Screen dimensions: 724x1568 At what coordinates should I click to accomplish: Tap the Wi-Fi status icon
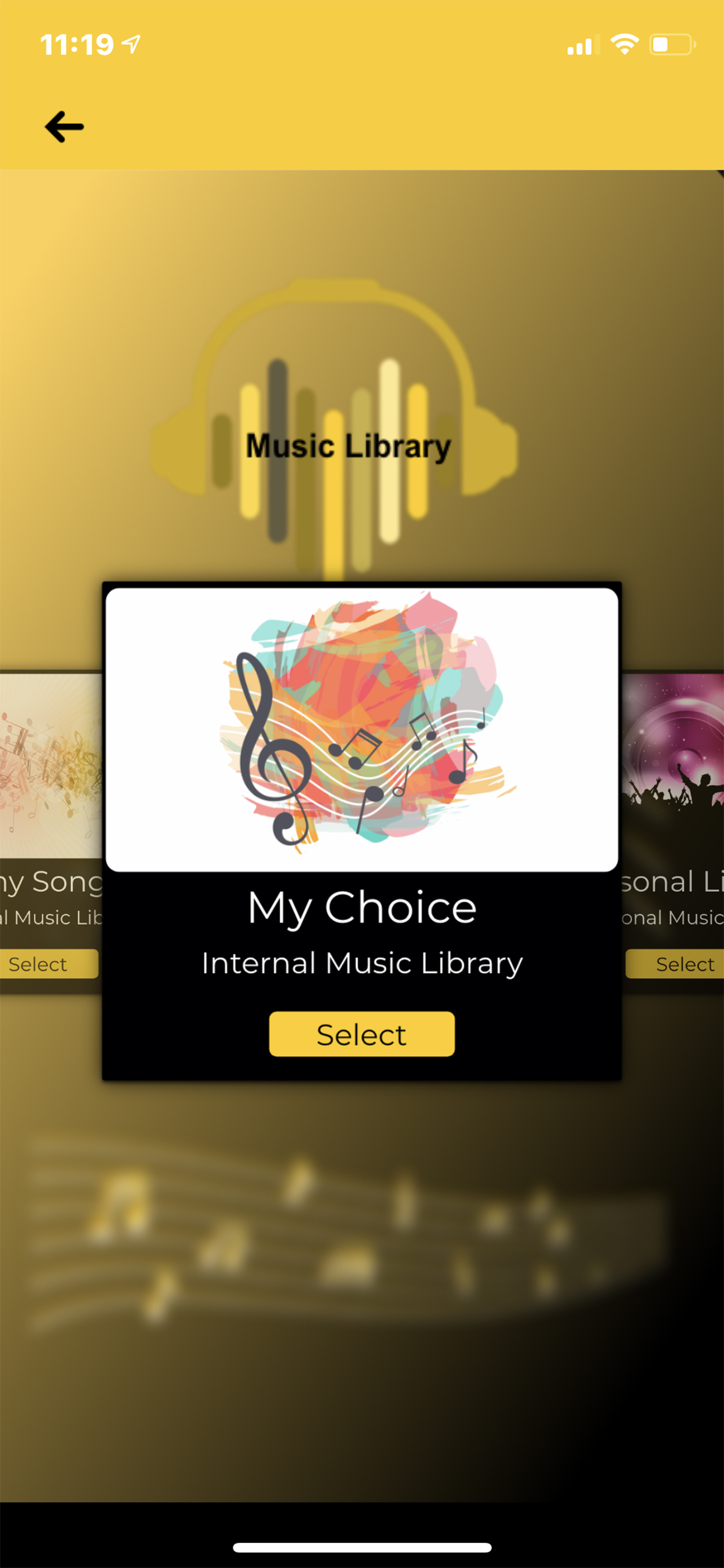[625, 44]
